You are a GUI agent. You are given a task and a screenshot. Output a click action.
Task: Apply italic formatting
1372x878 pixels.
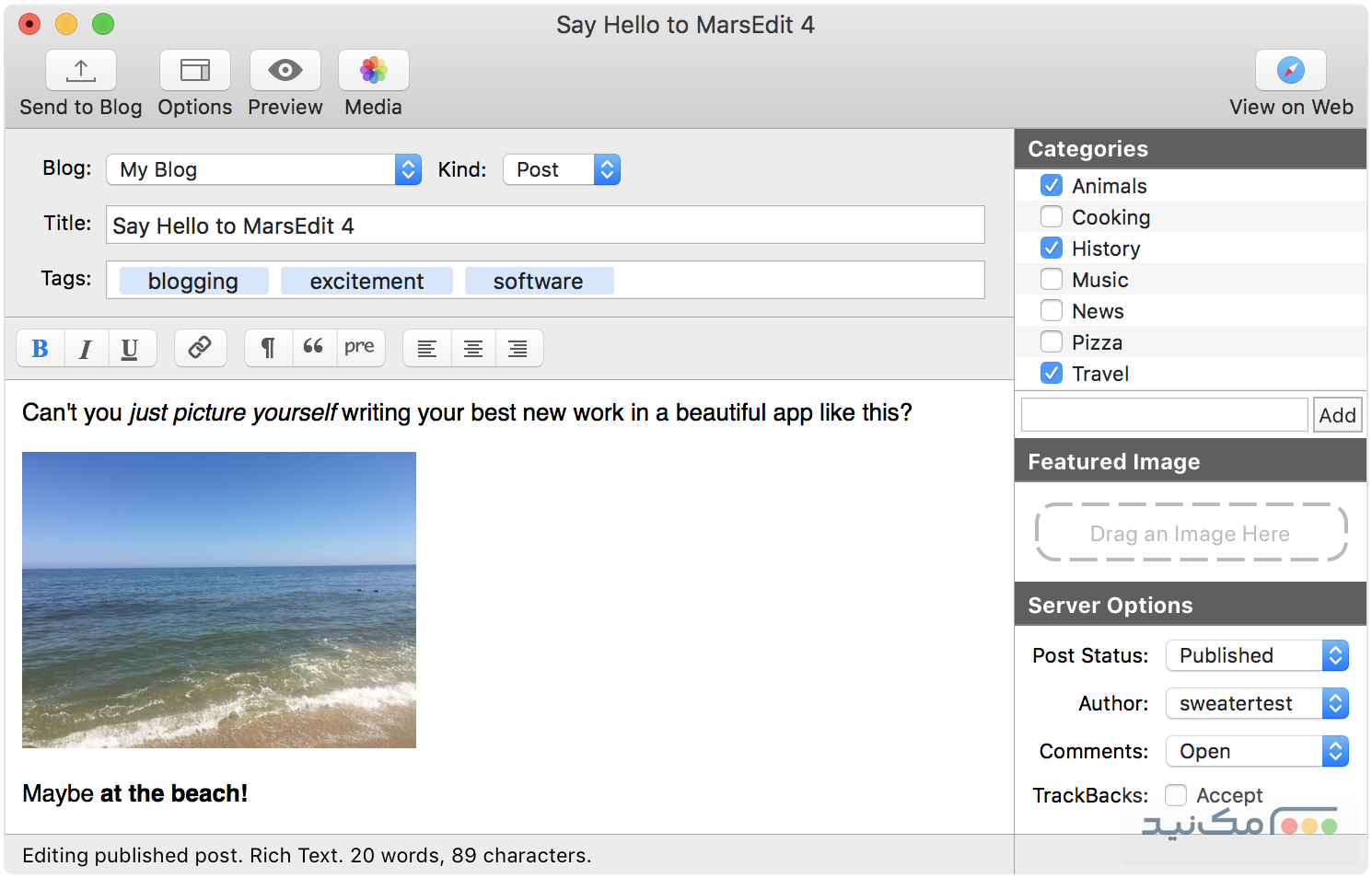pyautogui.click(x=86, y=349)
